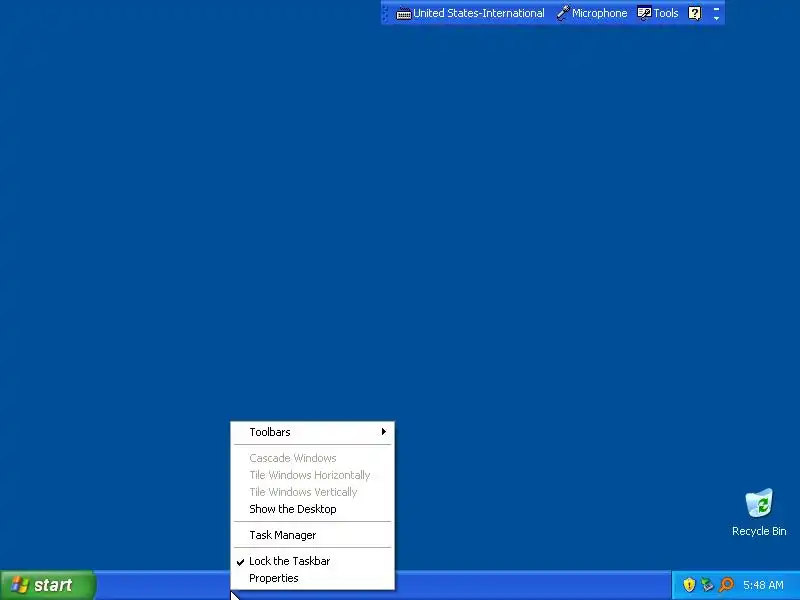The image size is (800, 600).
Task: Click the Start button
Action: click(x=47, y=585)
